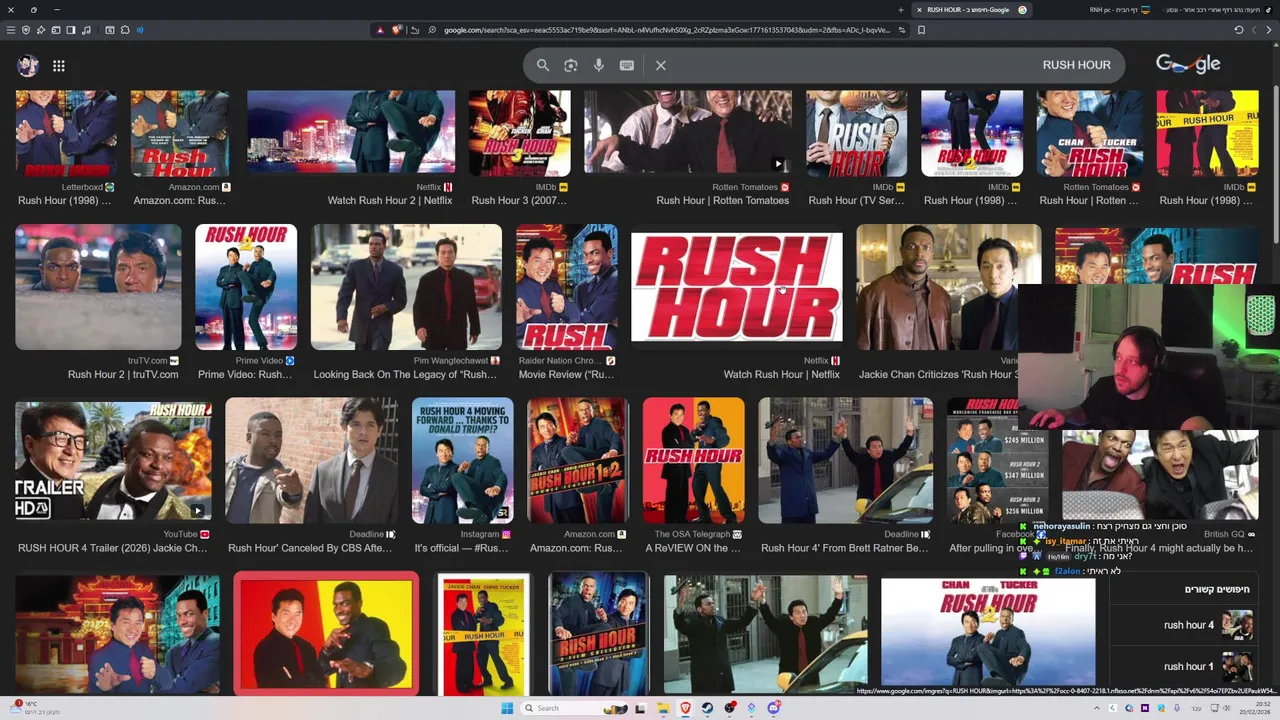Image resolution: width=1280 pixels, height=720 pixels.
Task: Open 'Watch Rush Hour | Netflix' result
Action: pyautogui.click(x=782, y=374)
